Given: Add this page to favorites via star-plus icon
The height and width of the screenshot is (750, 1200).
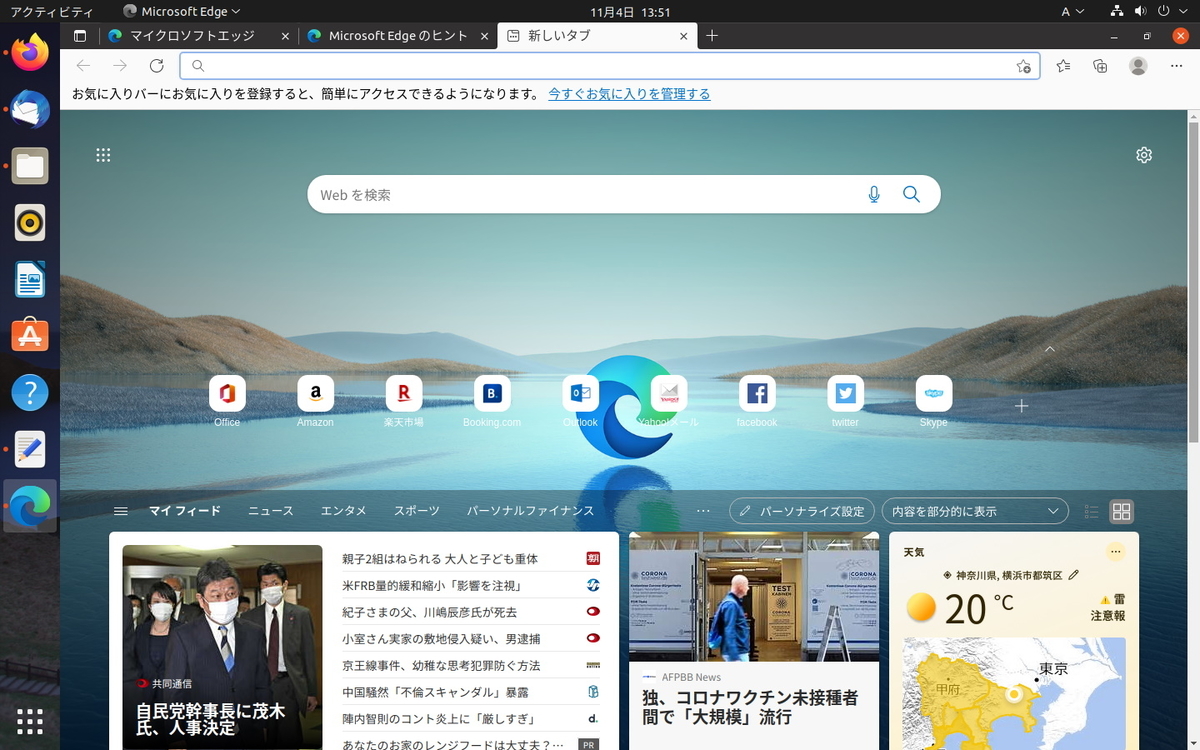Looking at the screenshot, I should tap(1023, 66).
